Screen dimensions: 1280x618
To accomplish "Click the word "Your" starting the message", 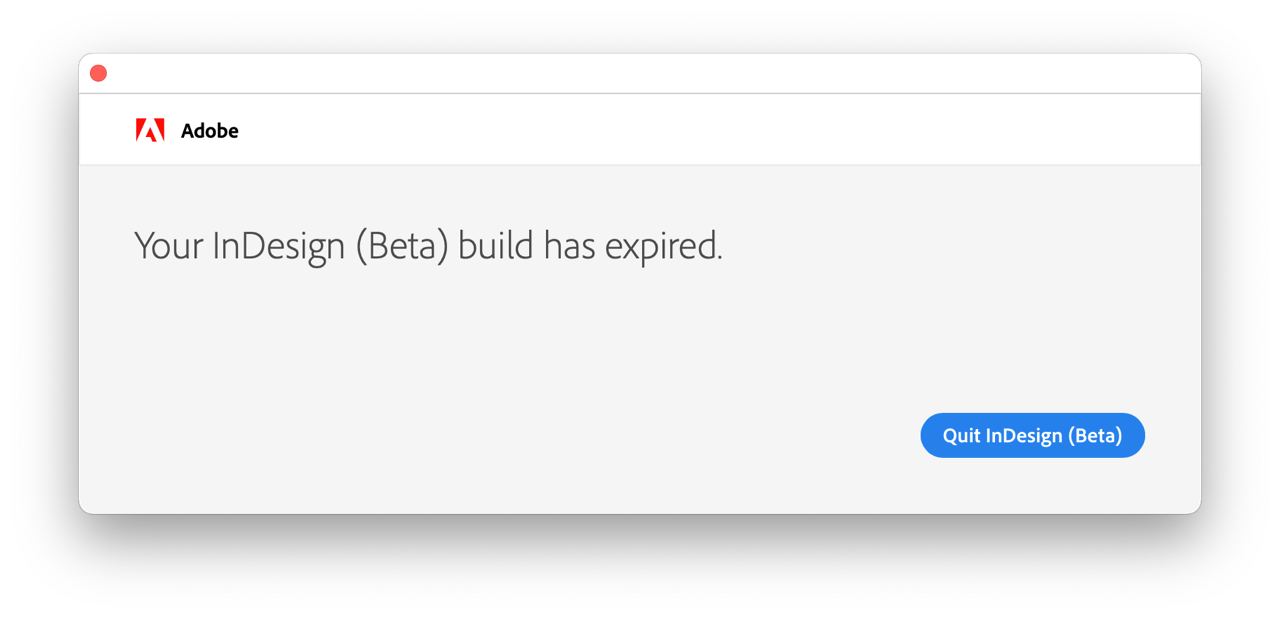I will pos(169,246).
